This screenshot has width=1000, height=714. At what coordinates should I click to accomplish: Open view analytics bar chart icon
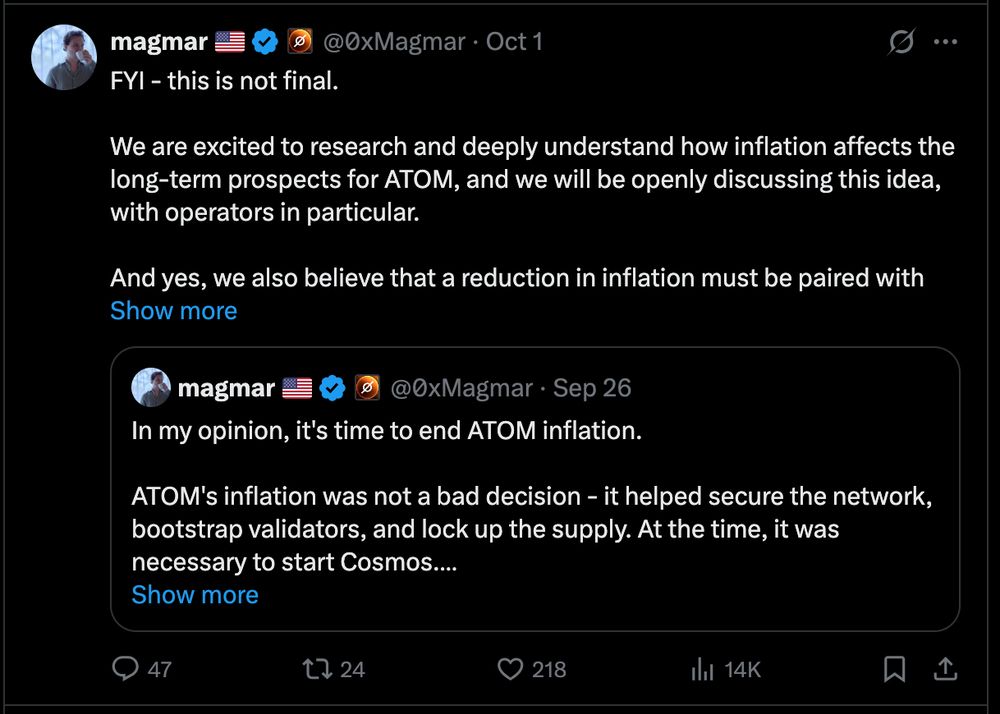[x=702, y=668]
